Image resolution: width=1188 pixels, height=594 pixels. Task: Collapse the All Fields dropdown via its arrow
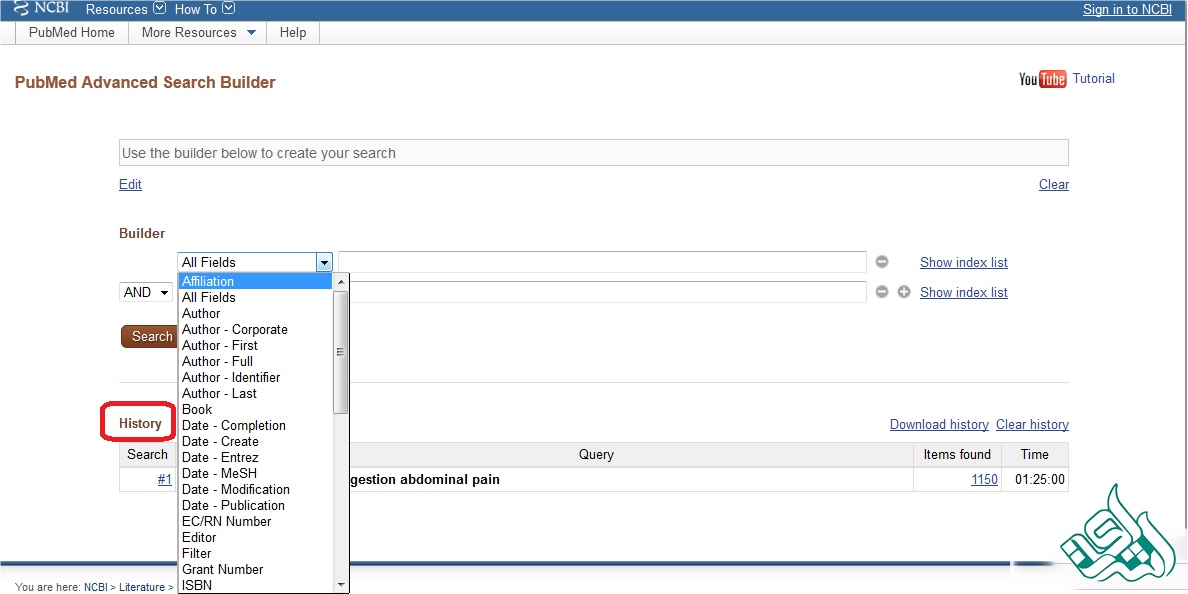point(324,262)
